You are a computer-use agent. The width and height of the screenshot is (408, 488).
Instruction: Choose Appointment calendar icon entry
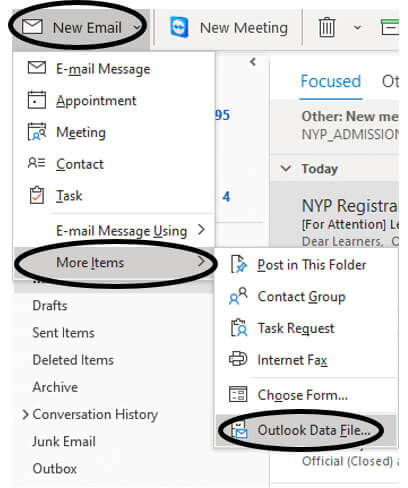(37, 100)
